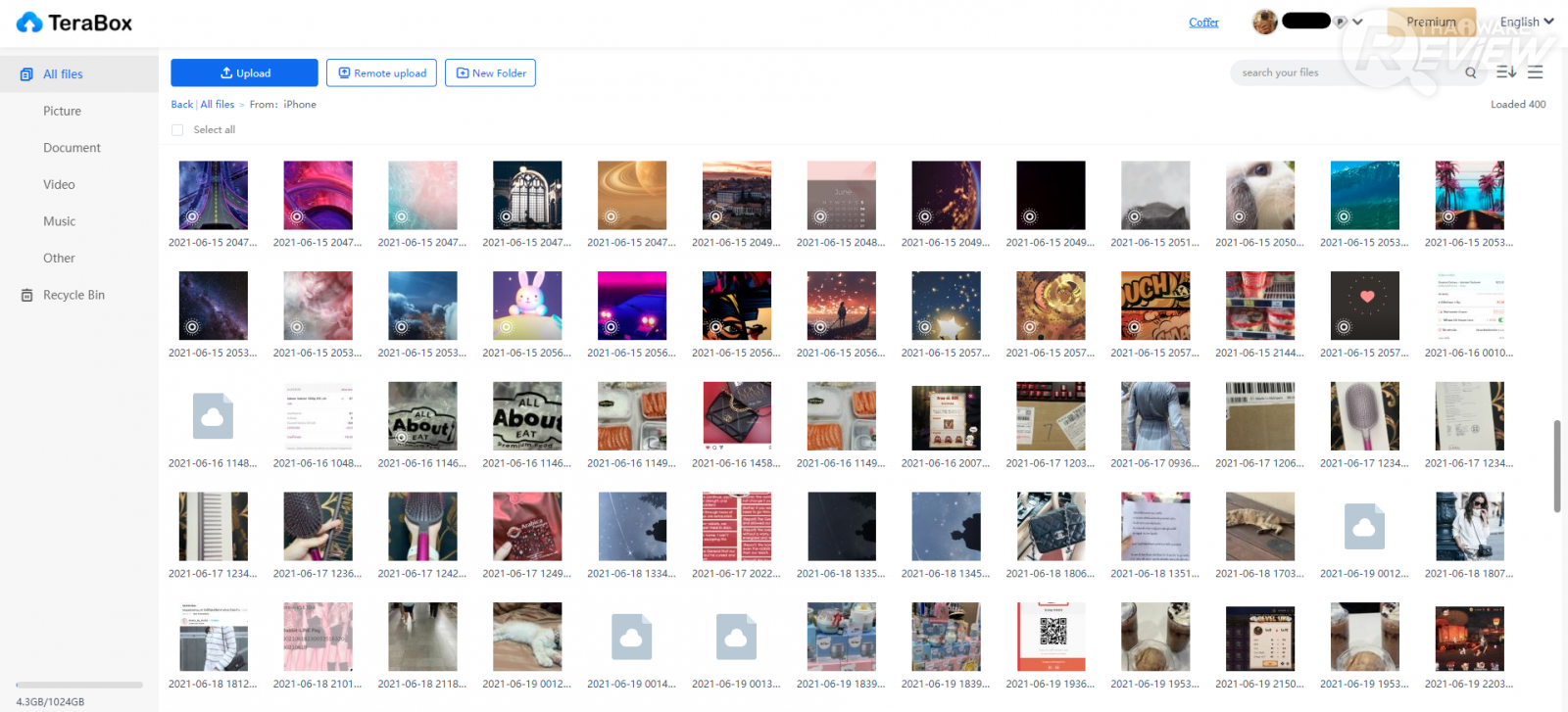Click the search magnifier icon
Screen dimensions: 1568x712
1470,72
